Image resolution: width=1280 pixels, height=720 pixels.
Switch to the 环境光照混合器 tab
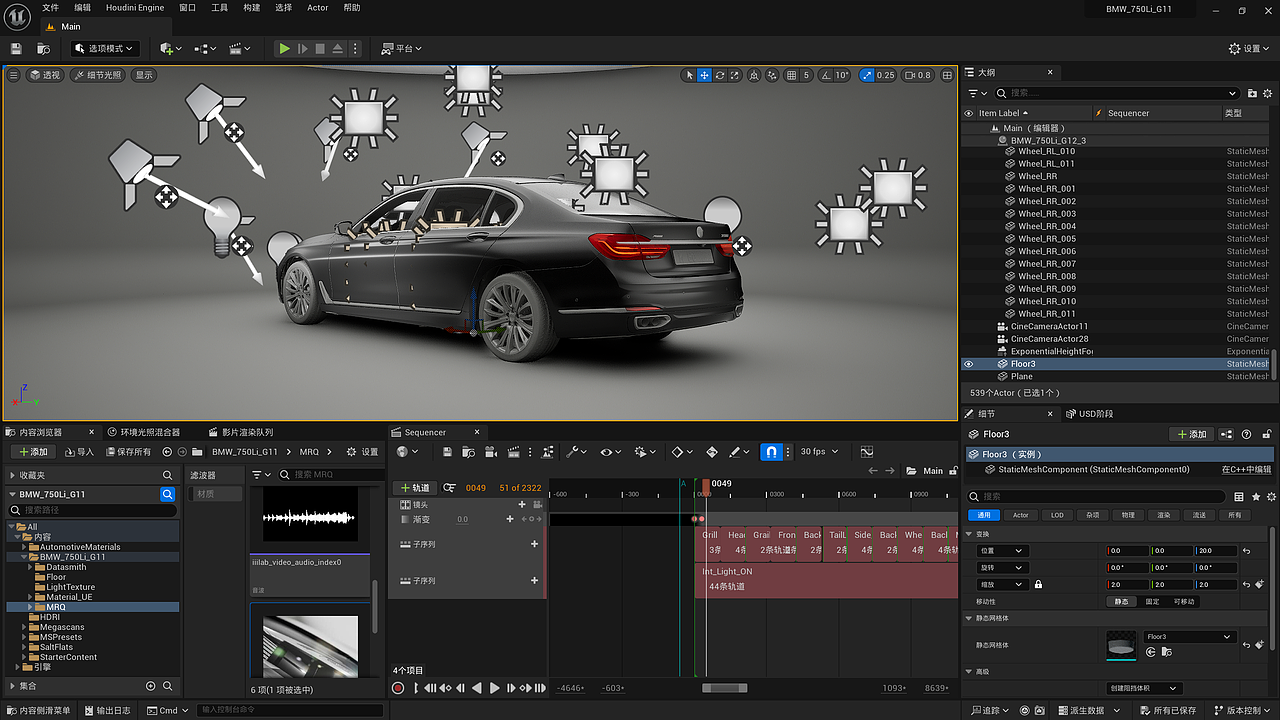(143, 432)
